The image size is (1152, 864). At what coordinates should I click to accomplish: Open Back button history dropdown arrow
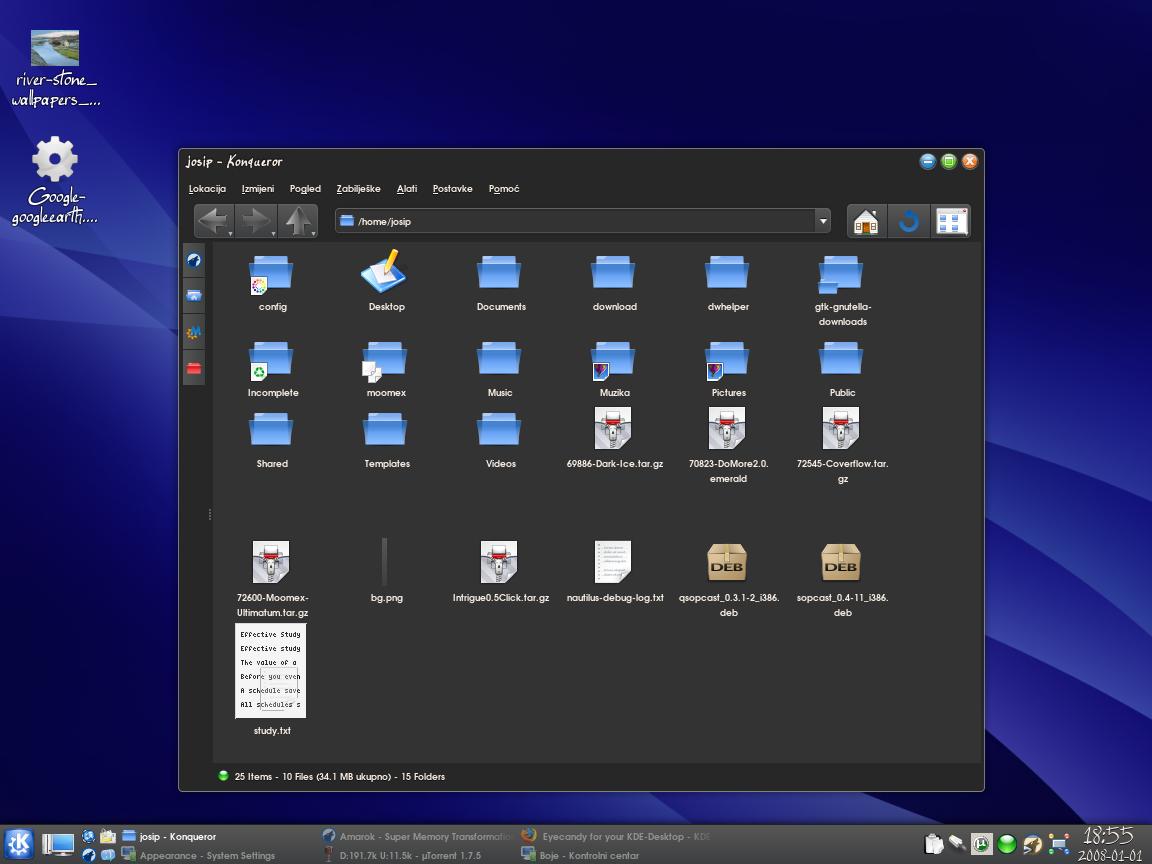[x=231, y=234]
